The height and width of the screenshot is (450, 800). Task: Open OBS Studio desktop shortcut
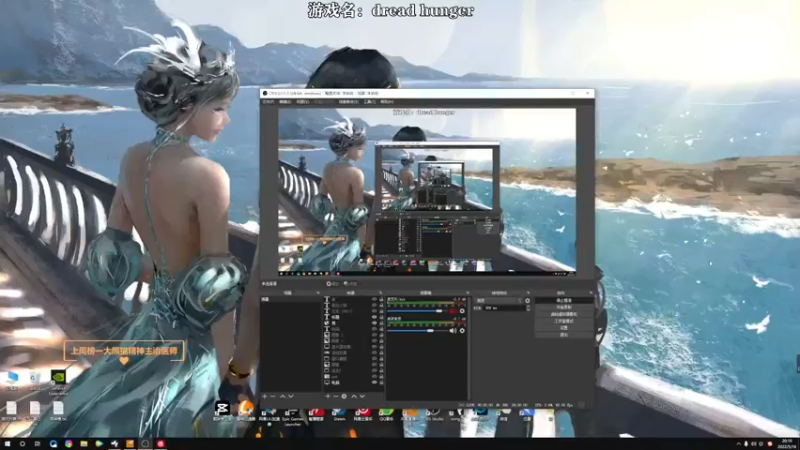click(x=433, y=414)
